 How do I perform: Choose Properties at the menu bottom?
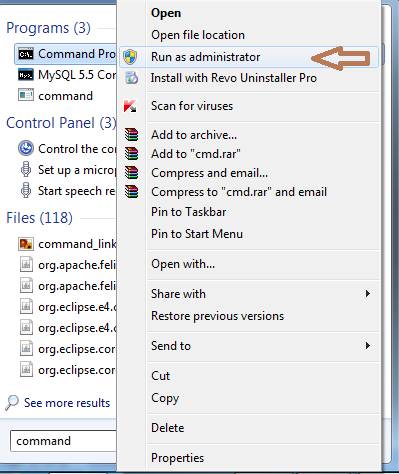177,458
